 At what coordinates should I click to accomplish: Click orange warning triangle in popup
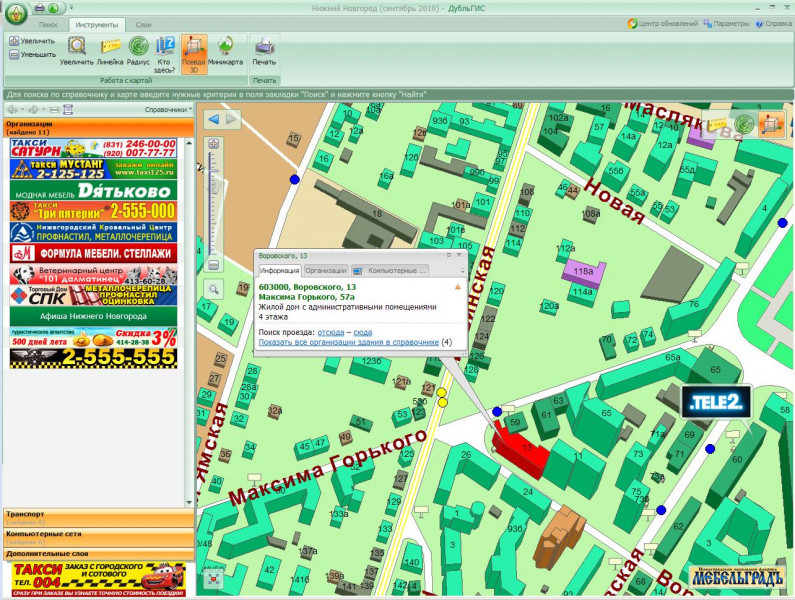coord(457,287)
